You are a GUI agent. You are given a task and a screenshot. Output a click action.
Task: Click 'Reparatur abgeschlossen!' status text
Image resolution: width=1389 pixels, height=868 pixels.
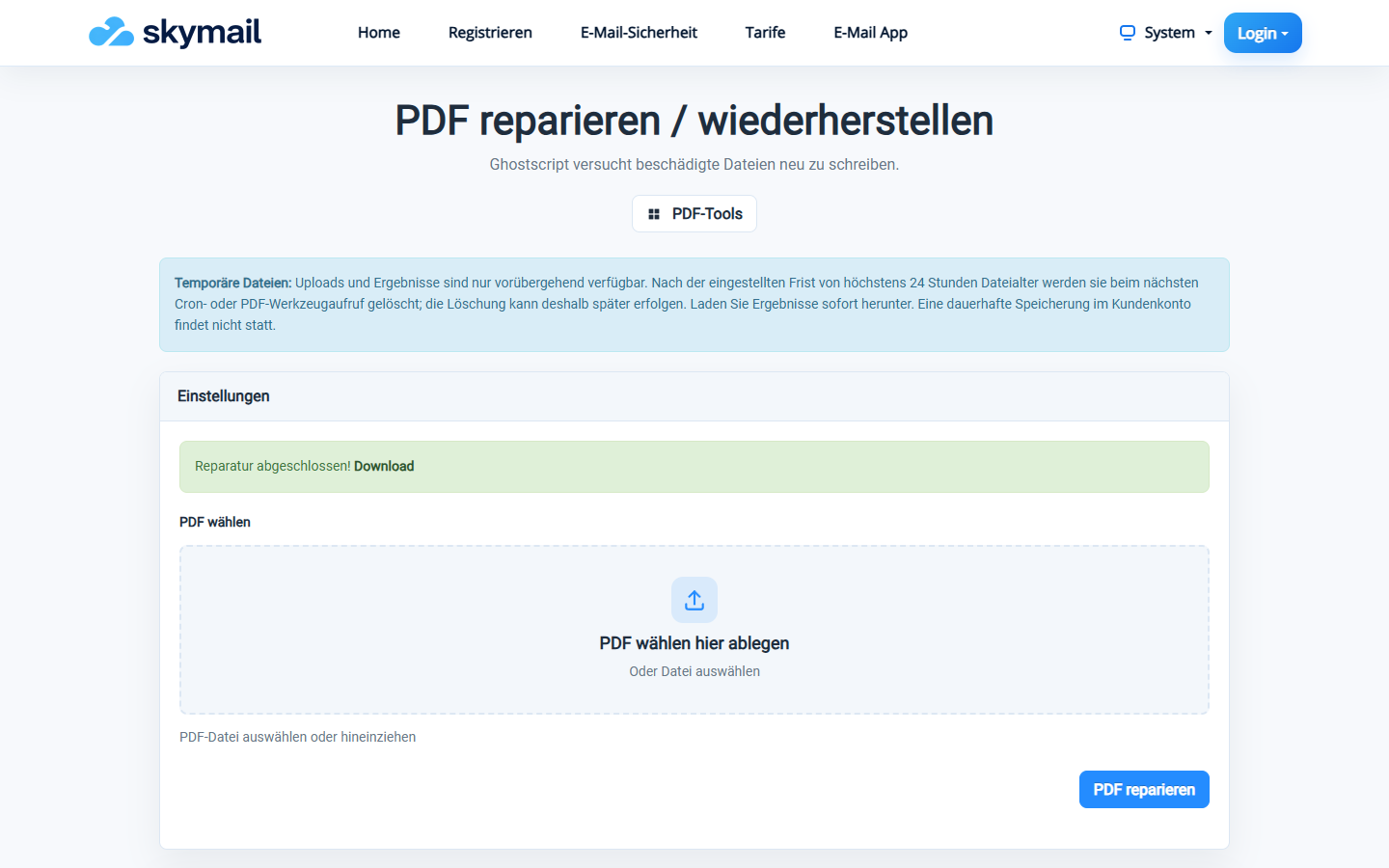pyautogui.click(x=272, y=466)
